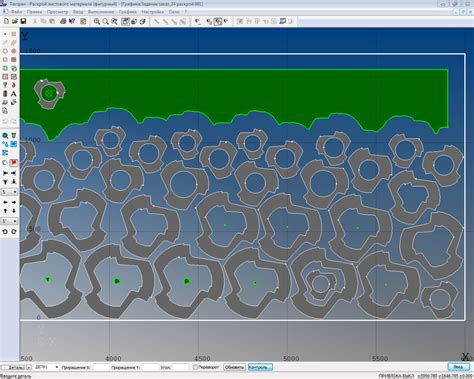This screenshot has width=474, height=379.
Task: Click the Приращение X input field
Action: click(x=101, y=367)
